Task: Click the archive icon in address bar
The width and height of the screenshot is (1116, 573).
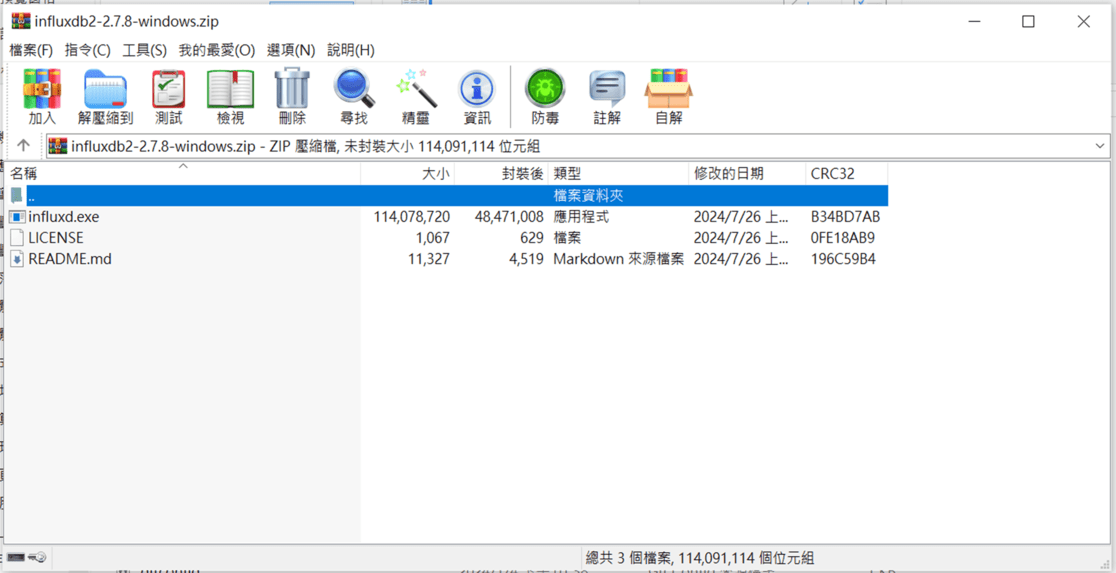Action: 58,146
